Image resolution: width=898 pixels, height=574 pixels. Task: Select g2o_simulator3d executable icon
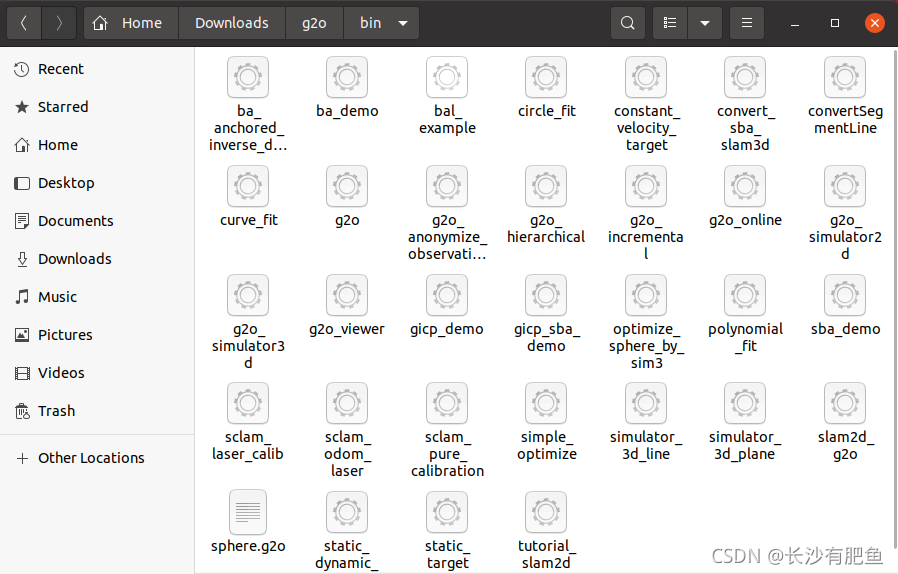point(248,295)
